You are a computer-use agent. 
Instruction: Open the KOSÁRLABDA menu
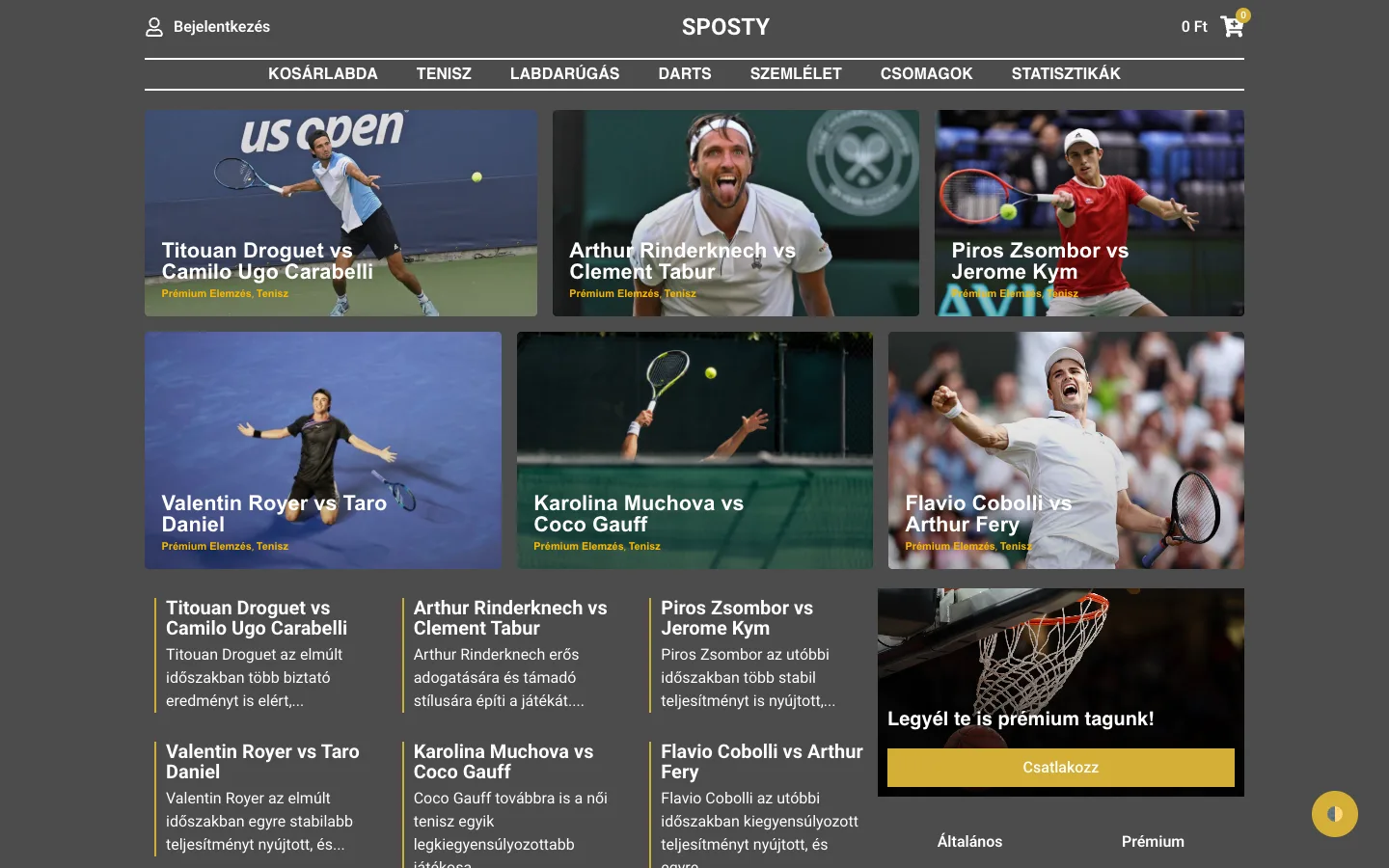(x=323, y=74)
